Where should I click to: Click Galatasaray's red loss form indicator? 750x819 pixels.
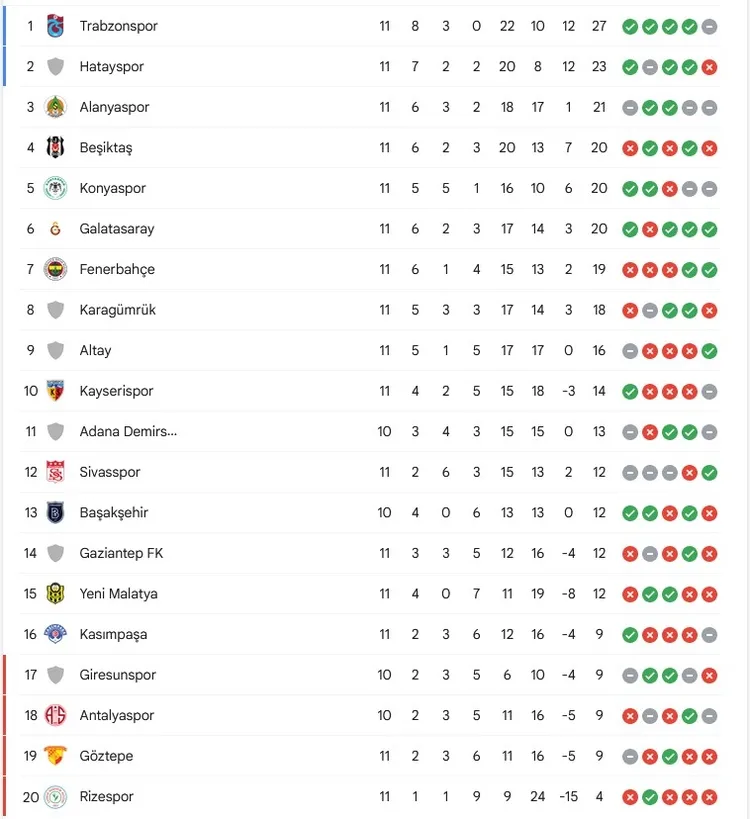[650, 229]
